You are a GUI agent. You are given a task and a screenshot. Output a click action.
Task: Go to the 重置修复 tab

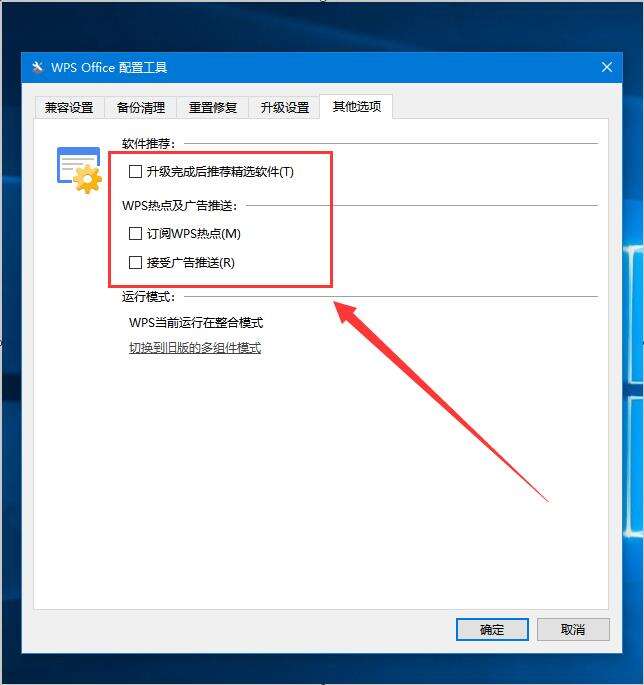[x=213, y=107]
